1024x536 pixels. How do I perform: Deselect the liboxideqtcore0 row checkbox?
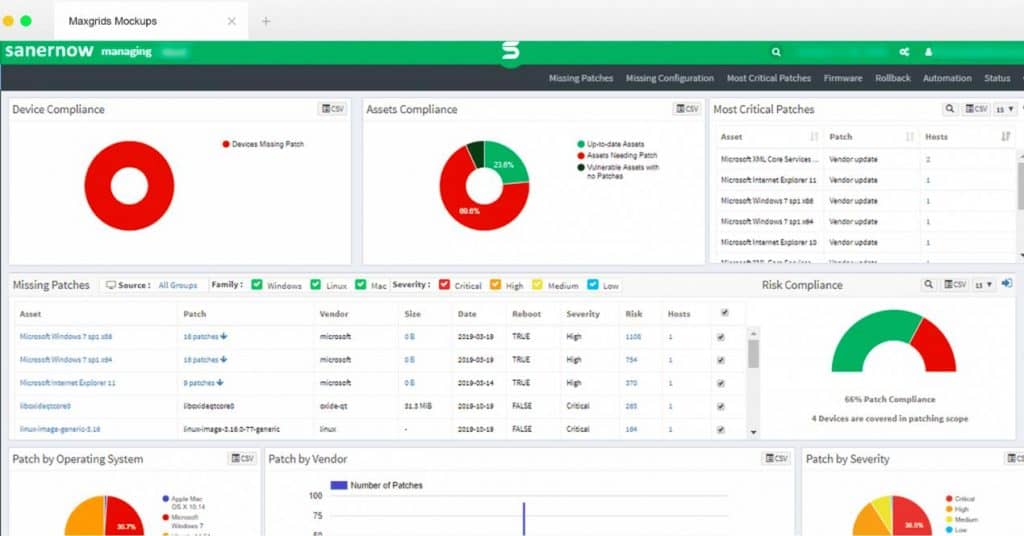click(721, 407)
